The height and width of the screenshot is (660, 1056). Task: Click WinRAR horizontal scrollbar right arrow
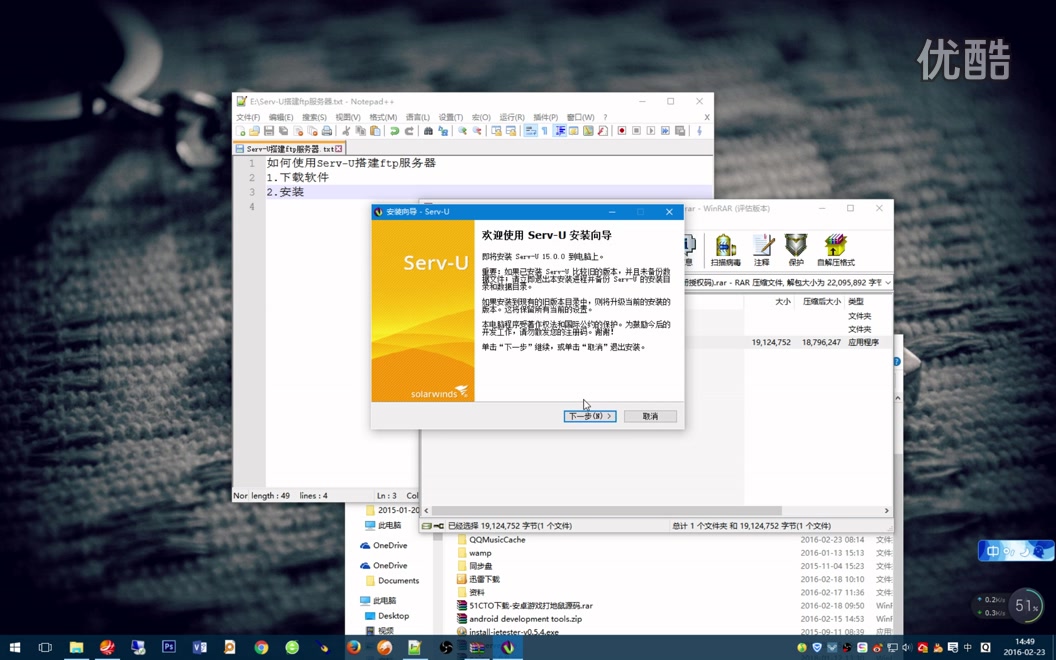(886, 510)
